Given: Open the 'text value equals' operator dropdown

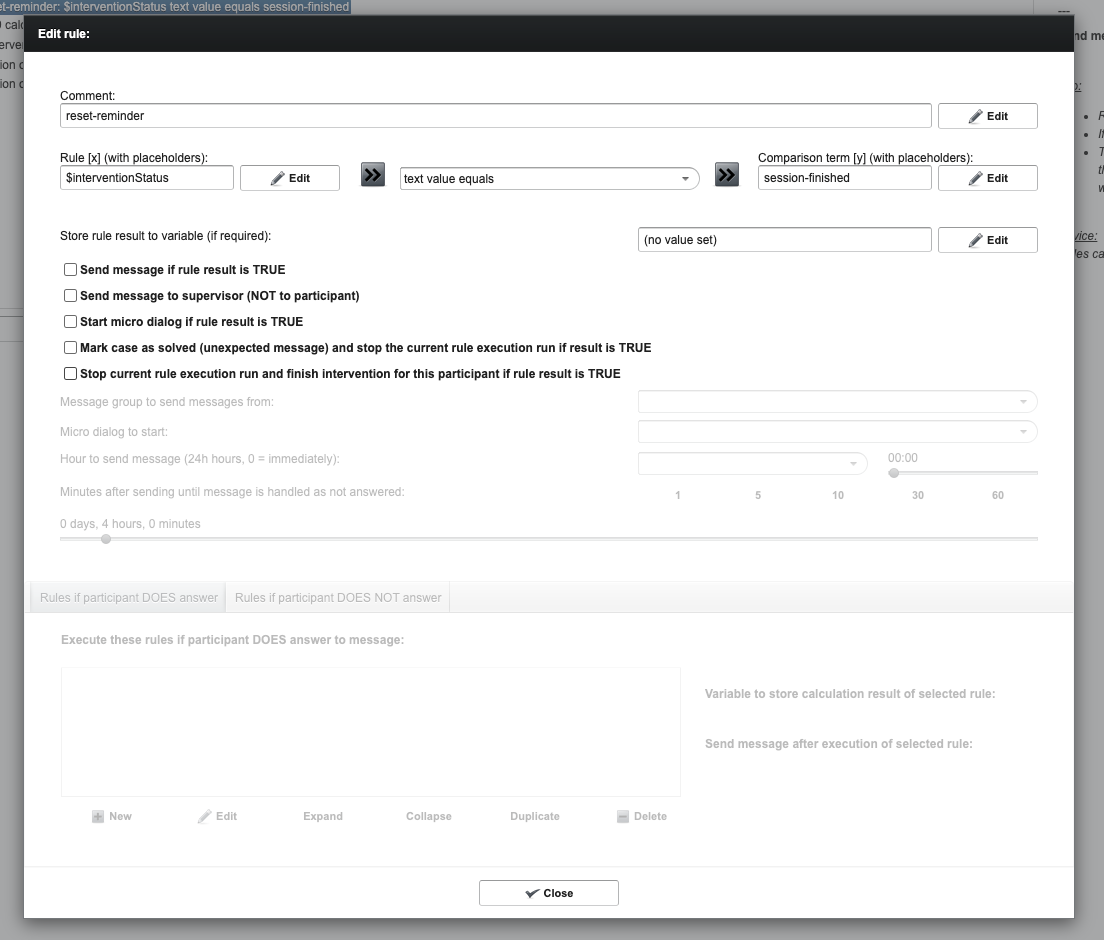Looking at the screenshot, I should click(x=549, y=179).
